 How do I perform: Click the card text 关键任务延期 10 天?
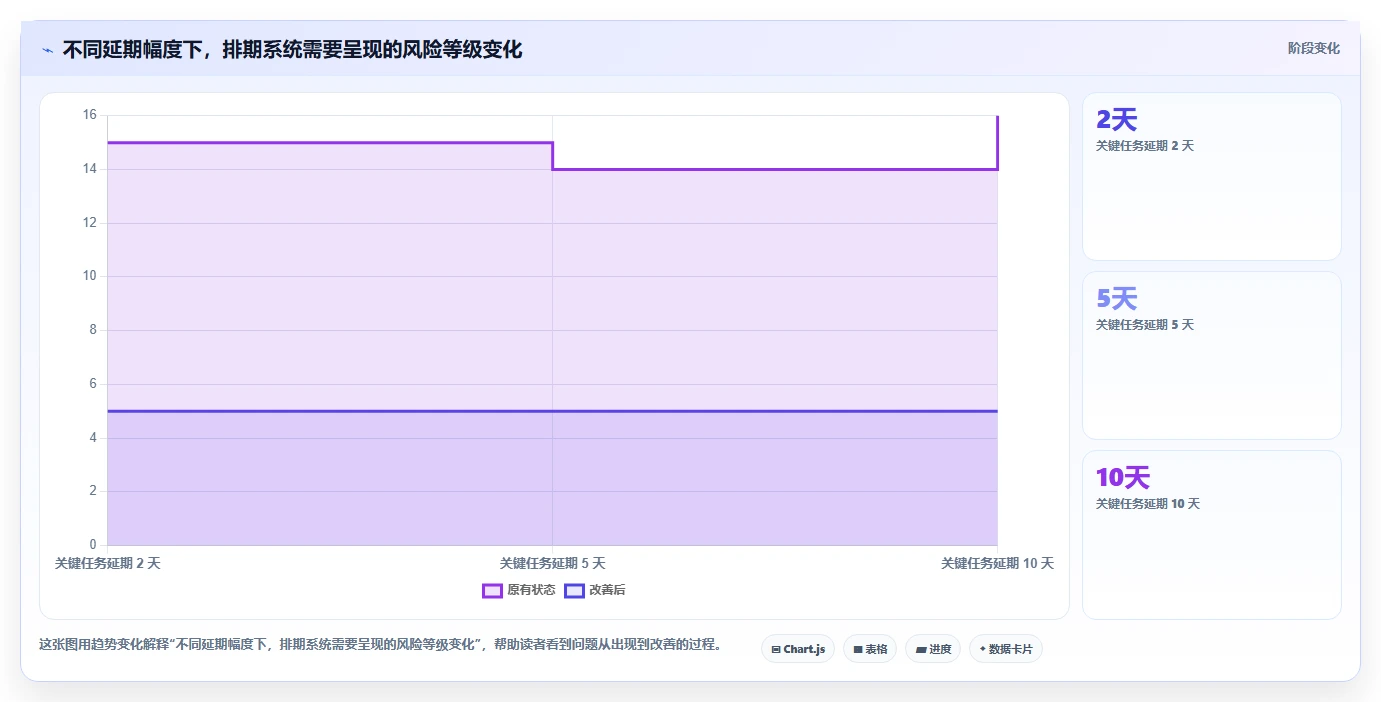[1148, 504]
